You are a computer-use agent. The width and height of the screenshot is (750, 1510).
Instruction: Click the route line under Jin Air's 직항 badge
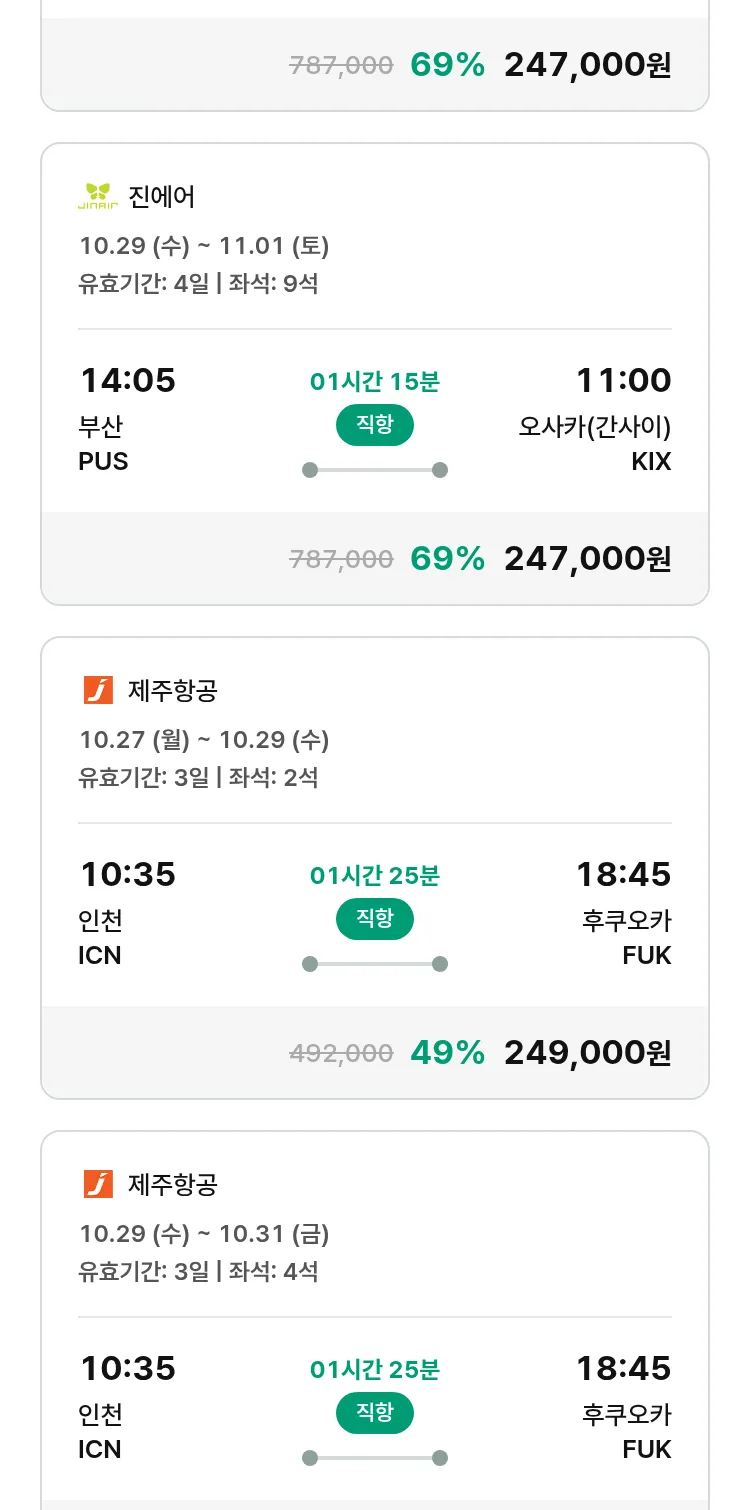click(x=374, y=470)
